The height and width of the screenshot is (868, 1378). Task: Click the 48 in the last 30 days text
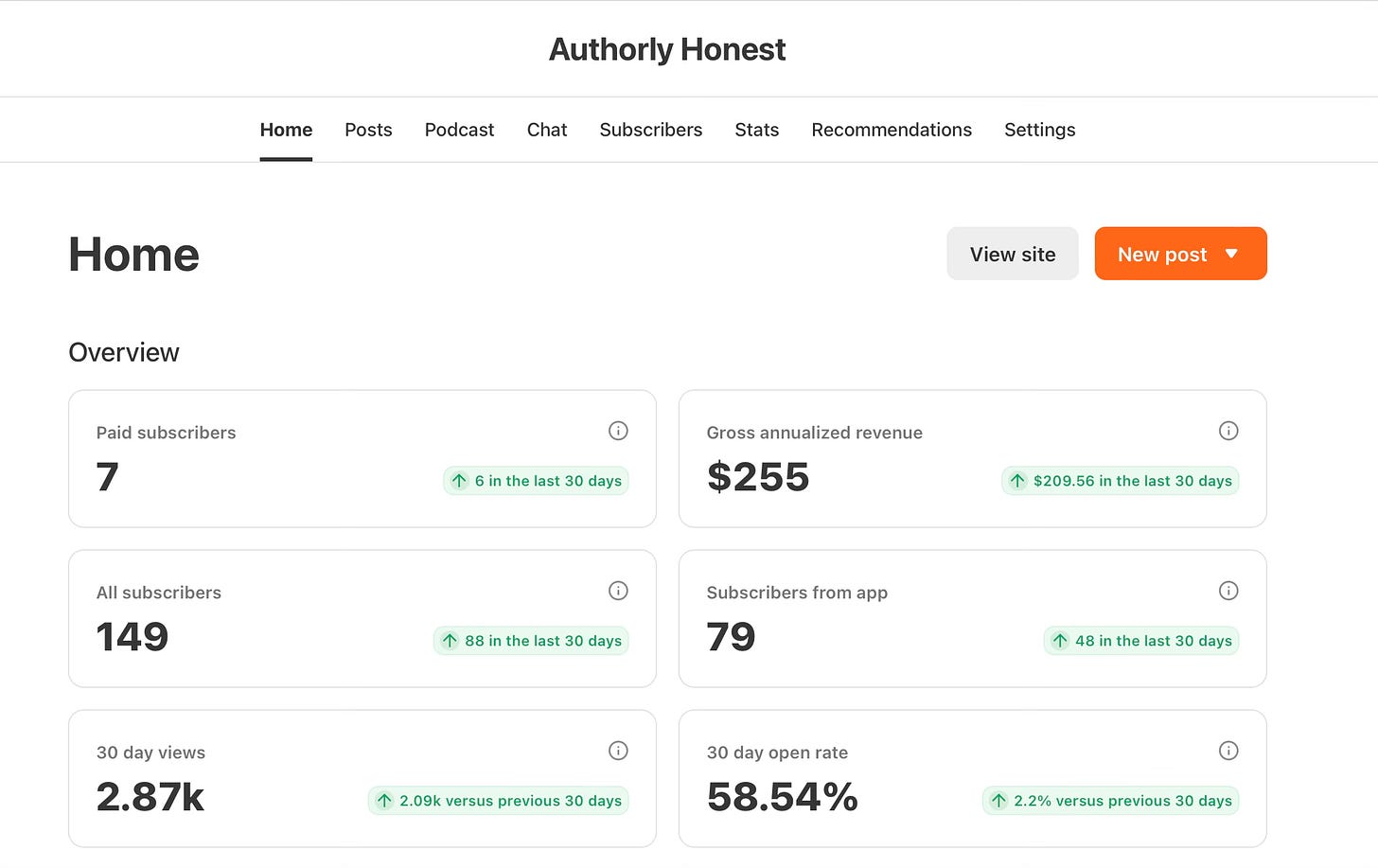1154,641
